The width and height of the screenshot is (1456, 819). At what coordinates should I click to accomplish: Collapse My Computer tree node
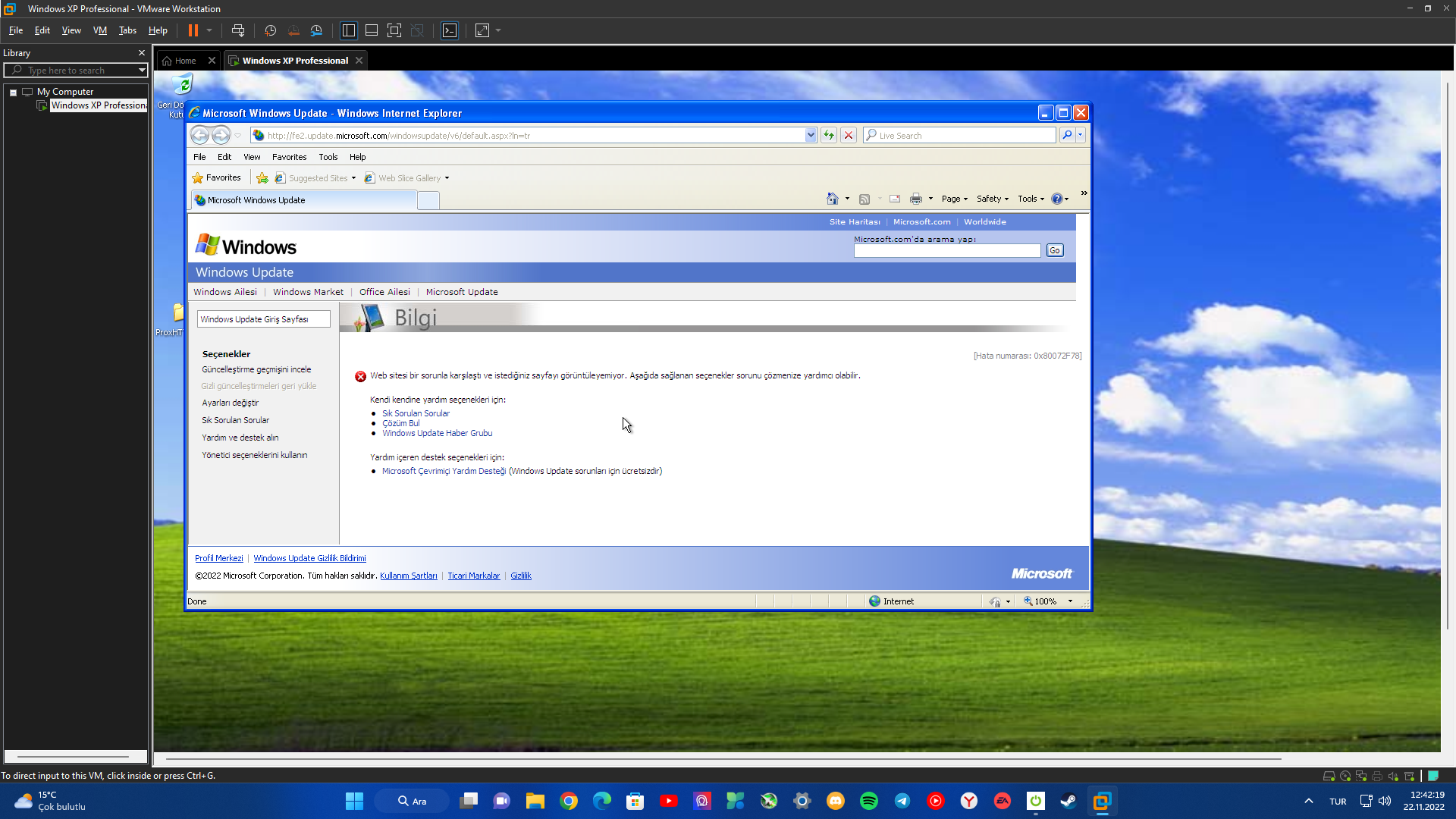(13, 92)
